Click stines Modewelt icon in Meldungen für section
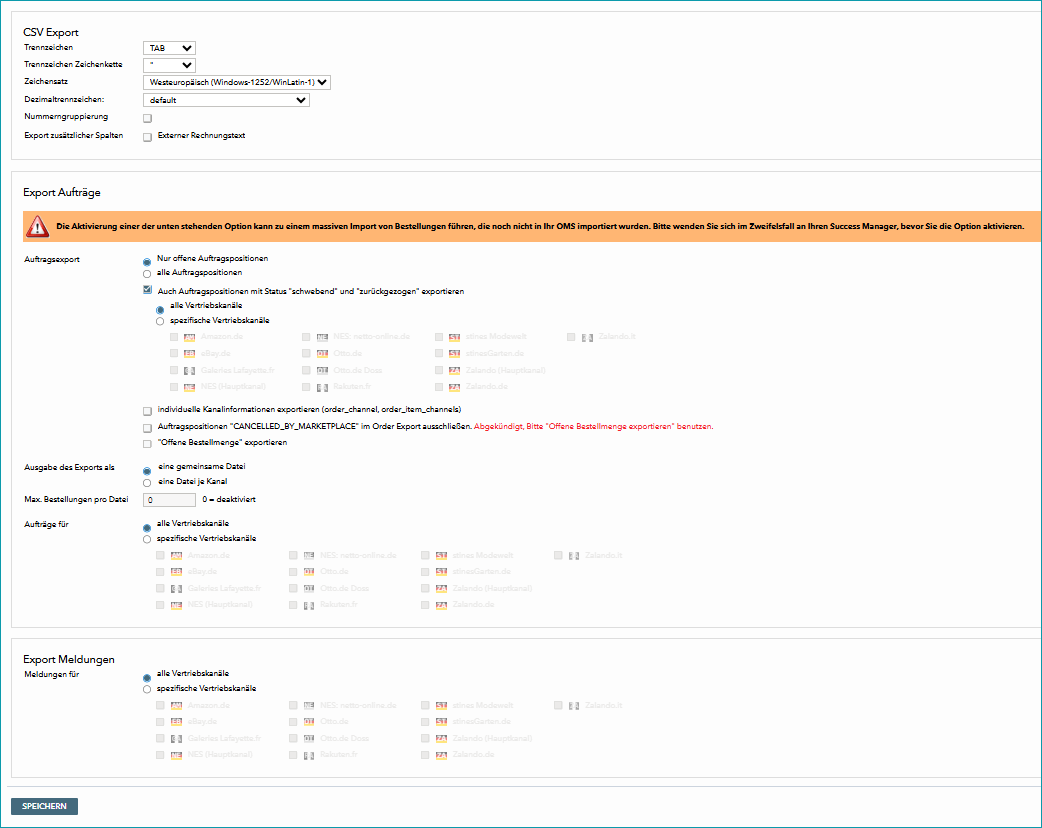 click(x=441, y=706)
